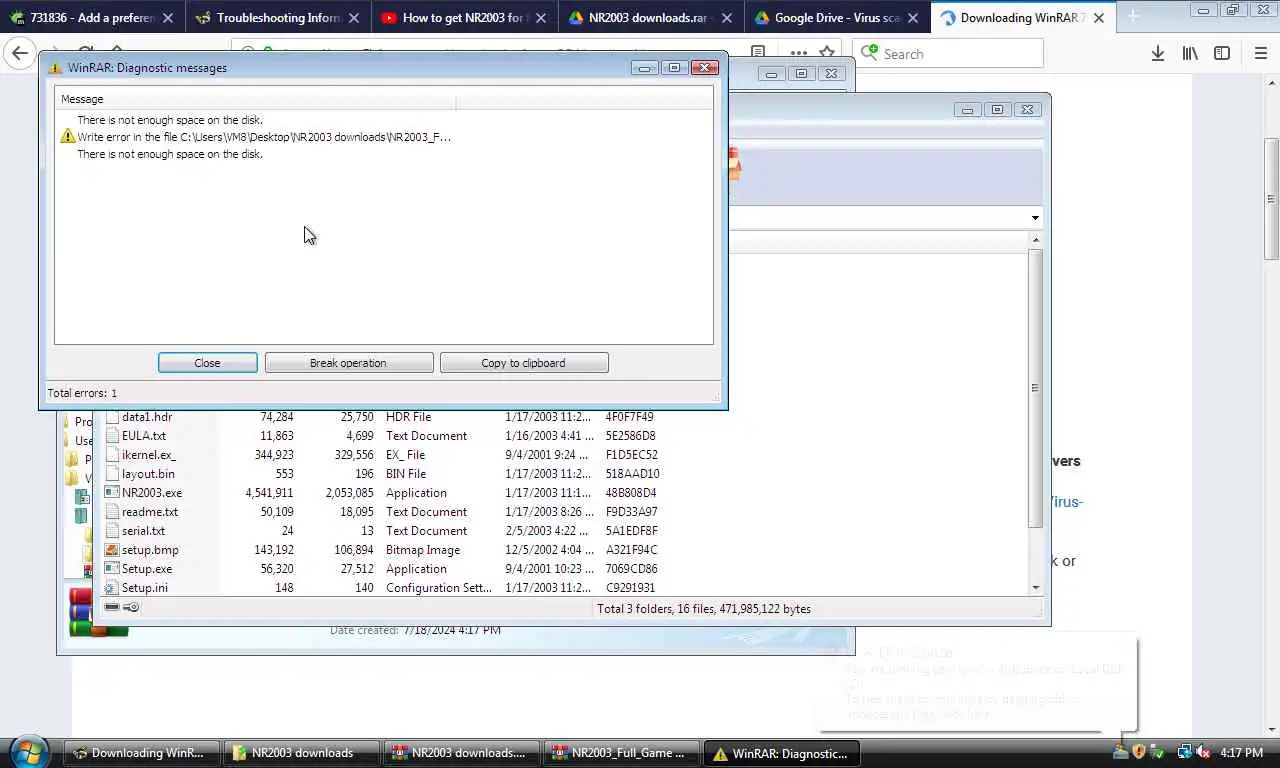Switch to NR2003 downloads folder taskbar item
This screenshot has height=768, width=1280.
click(x=302, y=753)
